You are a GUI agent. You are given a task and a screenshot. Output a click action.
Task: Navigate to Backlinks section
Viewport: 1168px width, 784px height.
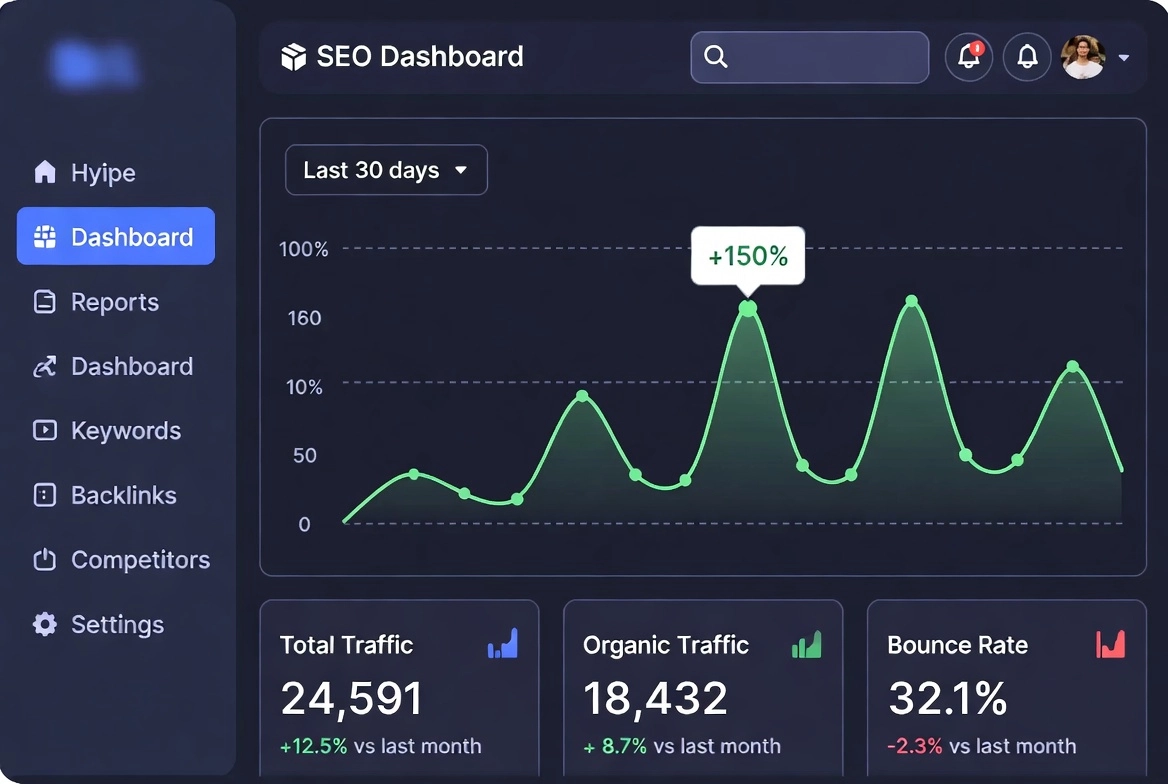(x=123, y=496)
